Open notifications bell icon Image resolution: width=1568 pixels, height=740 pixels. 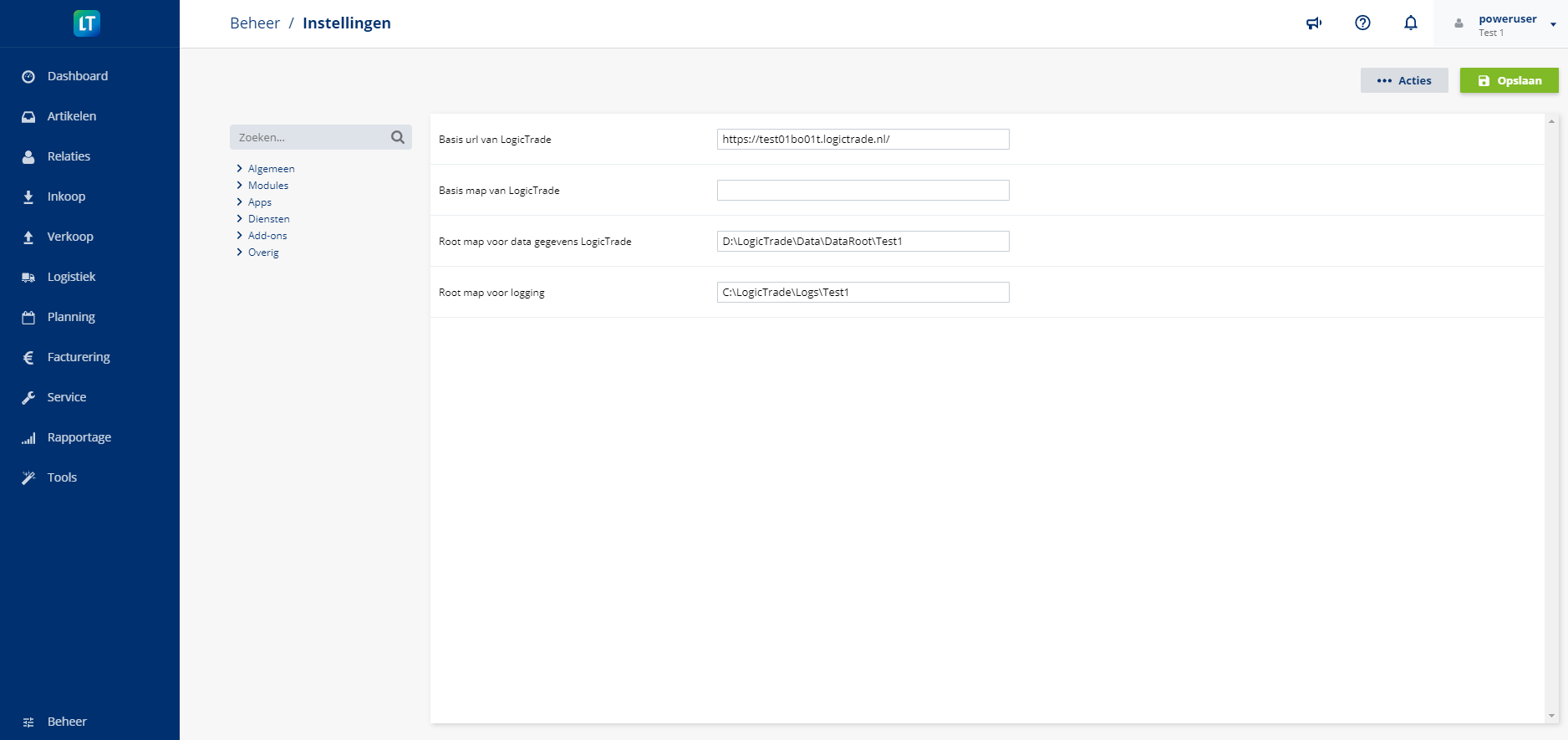1411,23
